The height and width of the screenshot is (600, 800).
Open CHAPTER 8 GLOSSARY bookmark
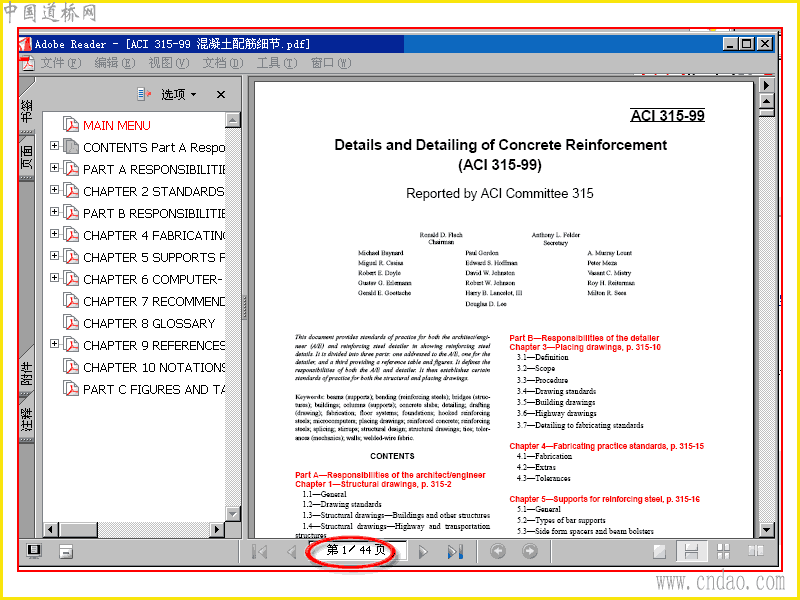click(149, 323)
